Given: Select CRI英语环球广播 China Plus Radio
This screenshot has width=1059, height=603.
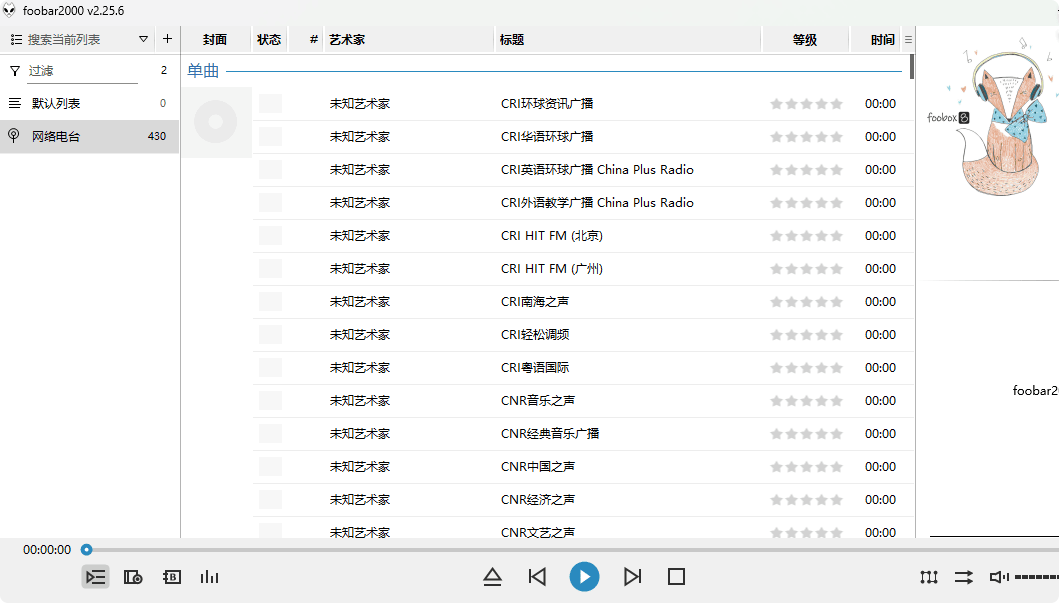Looking at the screenshot, I should coord(584,170).
